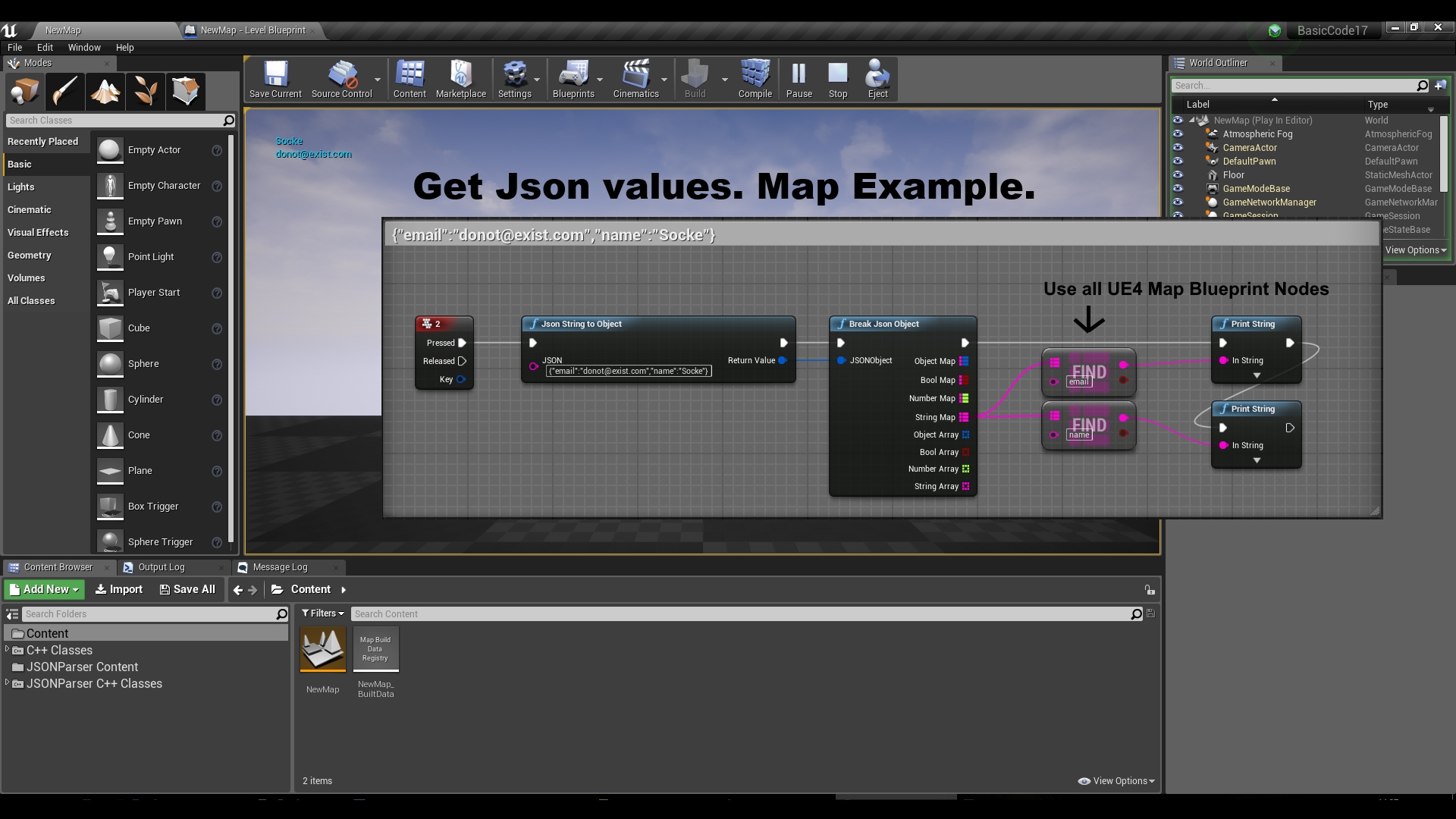Click the Save Current toolbar icon
This screenshot has width=1456, height=819.
[x=275, y=79]
